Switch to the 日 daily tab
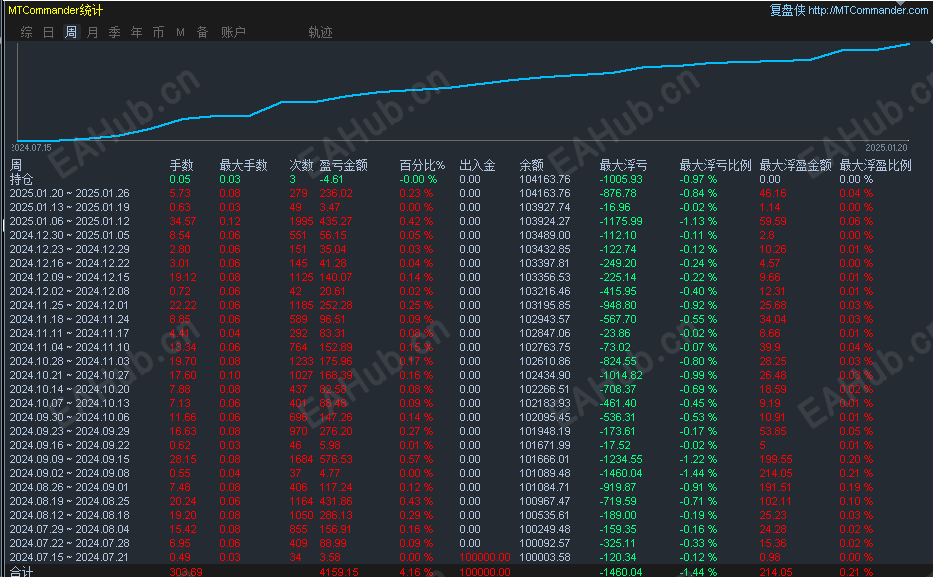 tap(49, 32)
